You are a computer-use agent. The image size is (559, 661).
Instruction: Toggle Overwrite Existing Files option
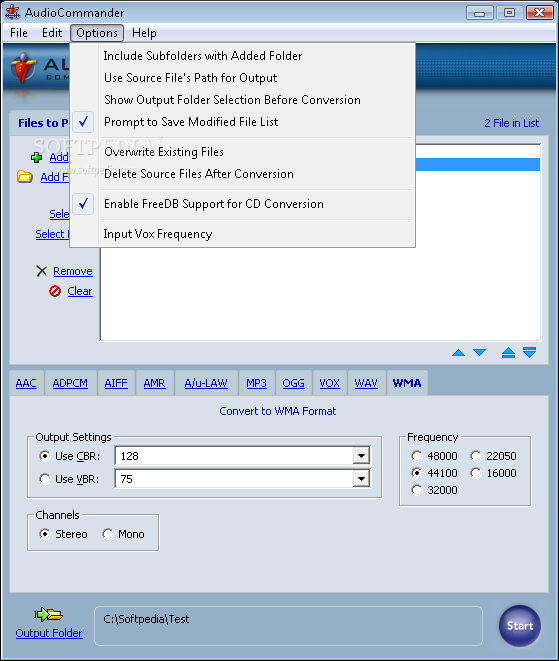[x=242, y=152]
